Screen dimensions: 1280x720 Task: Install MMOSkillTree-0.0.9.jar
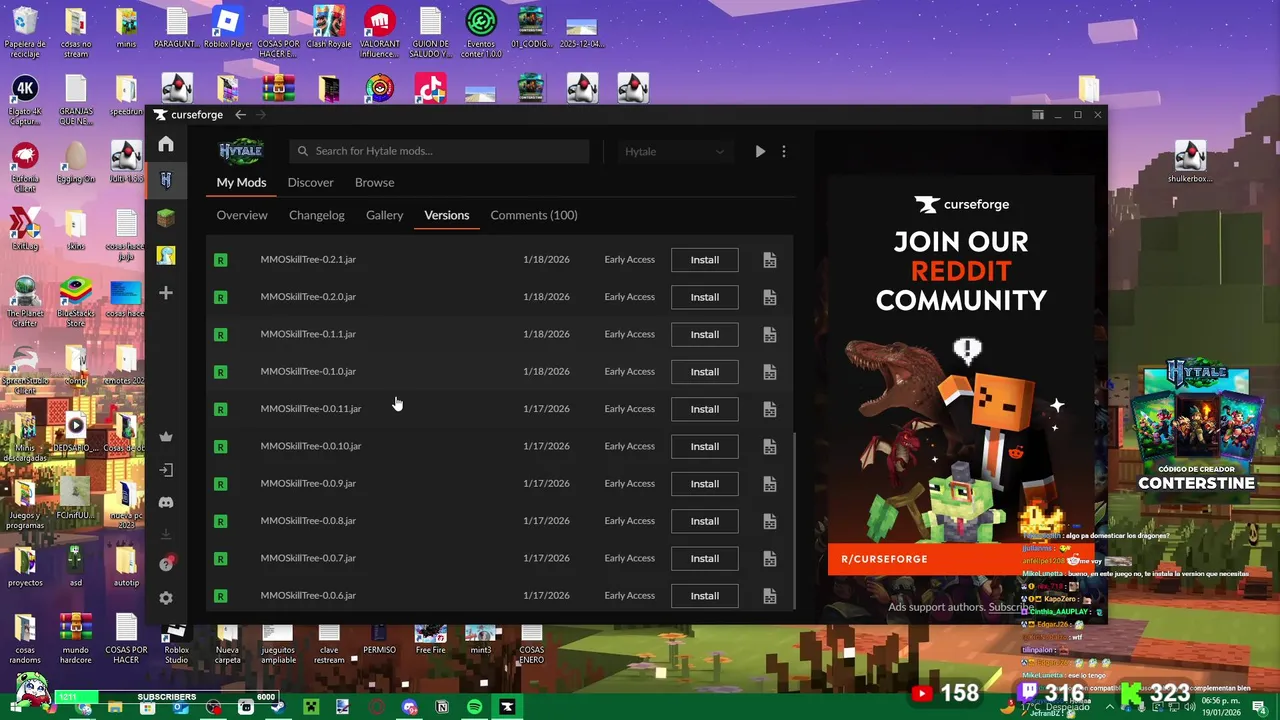[x=705, y=484]
